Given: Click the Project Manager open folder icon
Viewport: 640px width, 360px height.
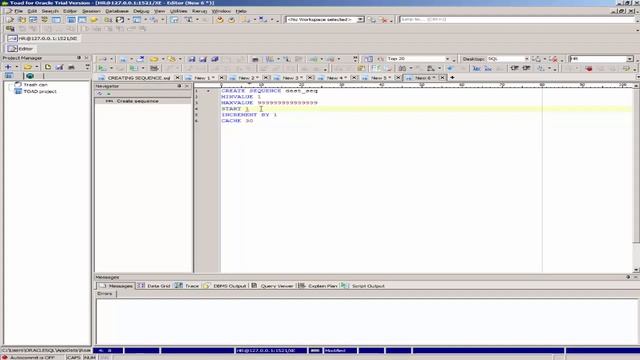Looking at the screenshot, I should 27,67.
